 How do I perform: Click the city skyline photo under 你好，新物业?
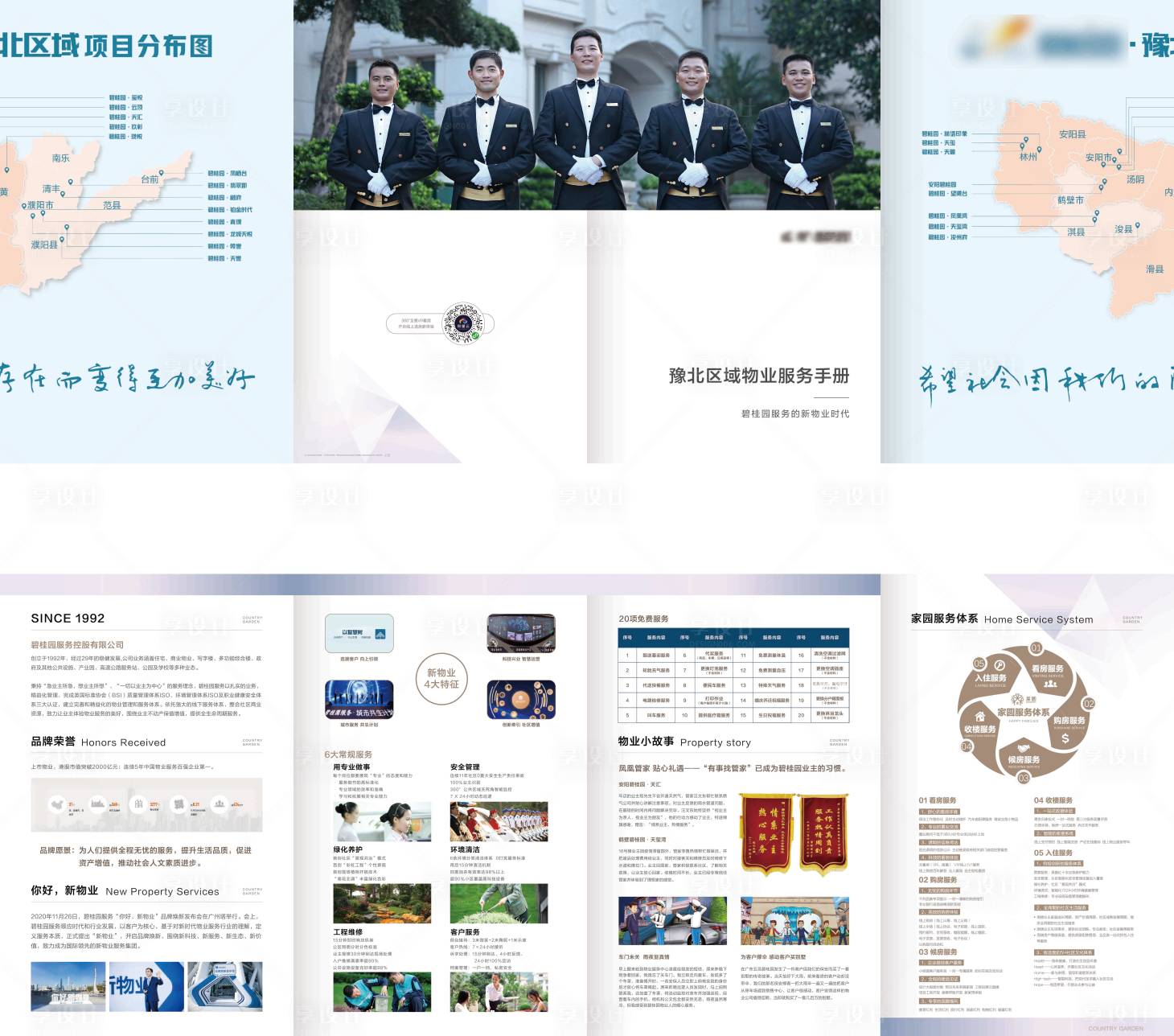tap(68, 986)
